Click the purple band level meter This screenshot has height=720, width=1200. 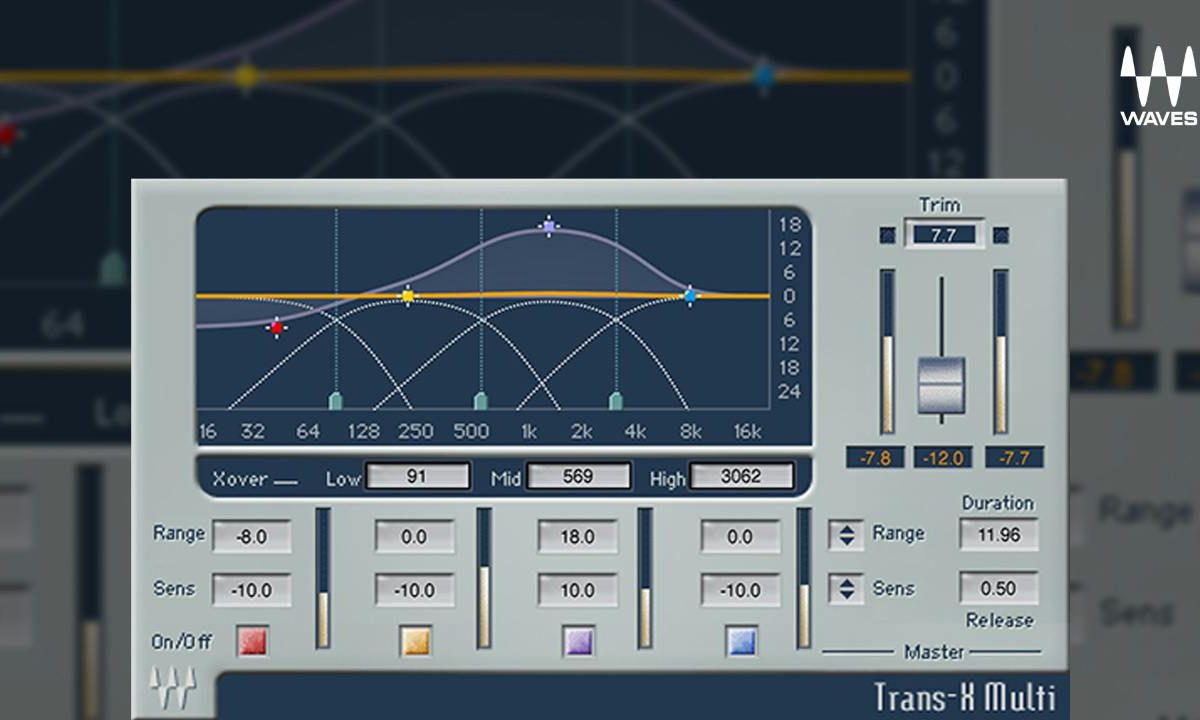(x=645, y=577)
